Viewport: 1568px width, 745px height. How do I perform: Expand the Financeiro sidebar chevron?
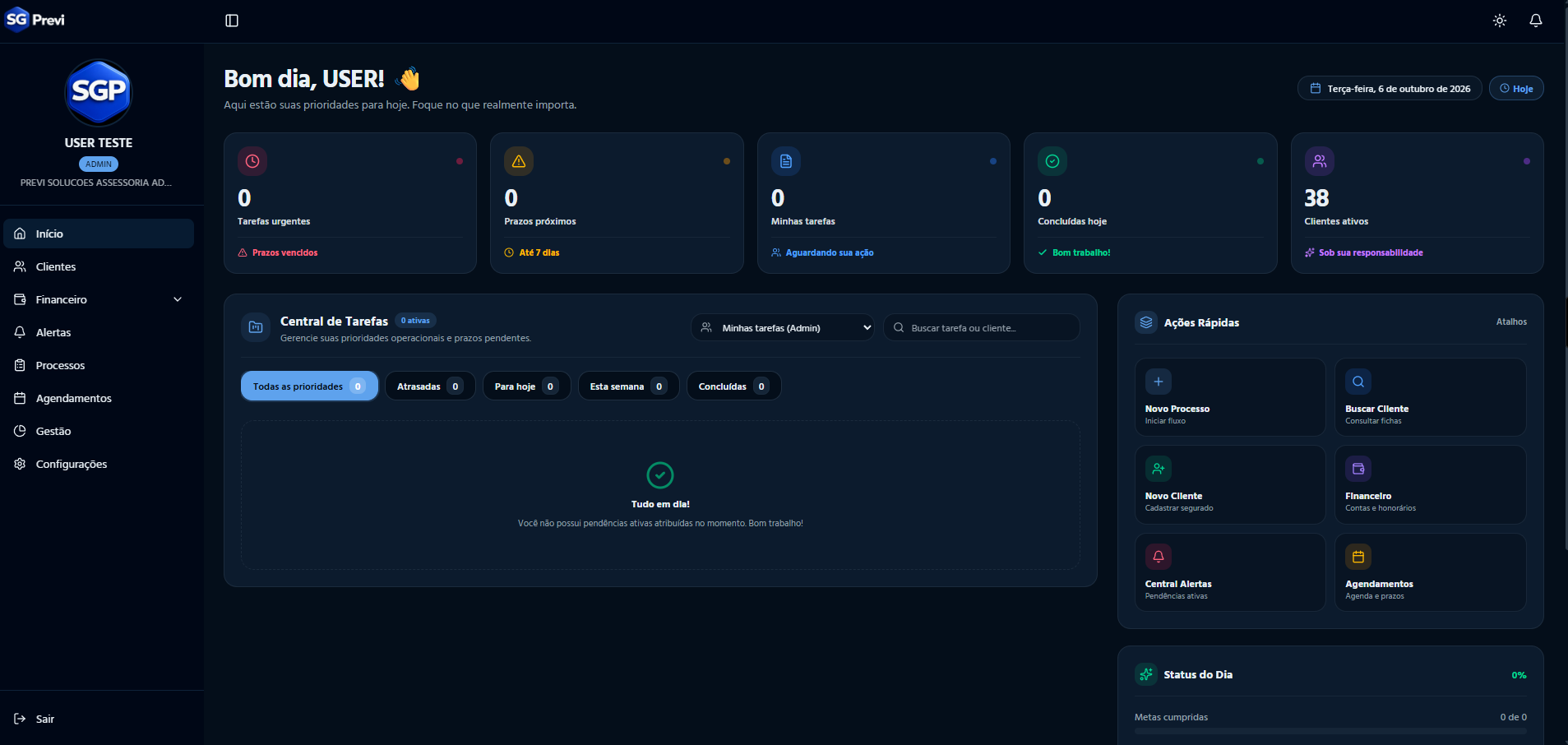178,299
